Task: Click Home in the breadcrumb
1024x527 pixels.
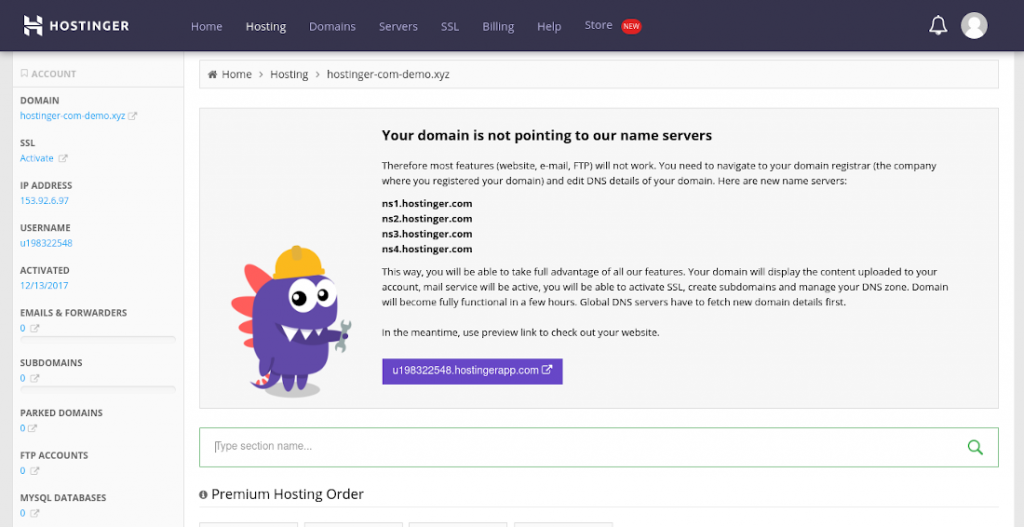Action: coord(236,74)
